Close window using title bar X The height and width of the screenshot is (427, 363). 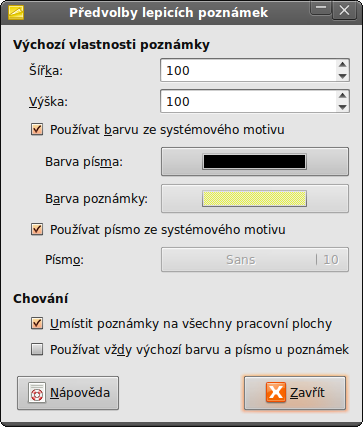pyautogui.click(x=344, y=10)
